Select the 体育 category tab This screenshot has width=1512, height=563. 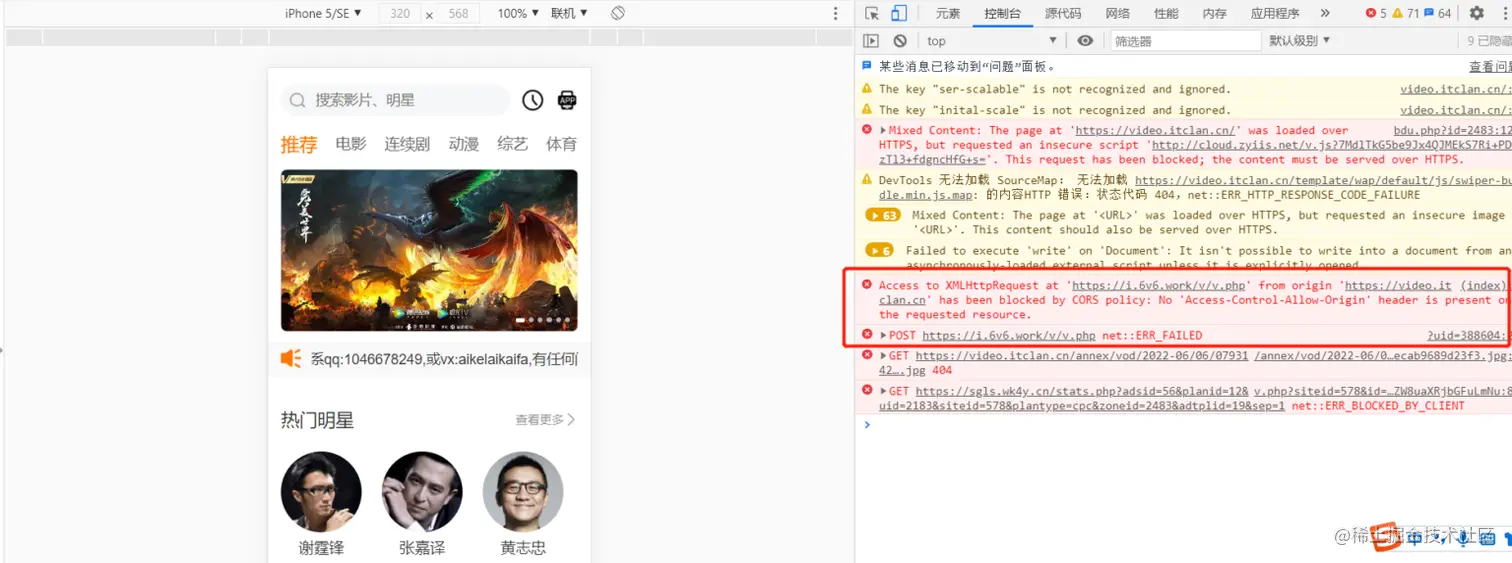tap(561, 144)
